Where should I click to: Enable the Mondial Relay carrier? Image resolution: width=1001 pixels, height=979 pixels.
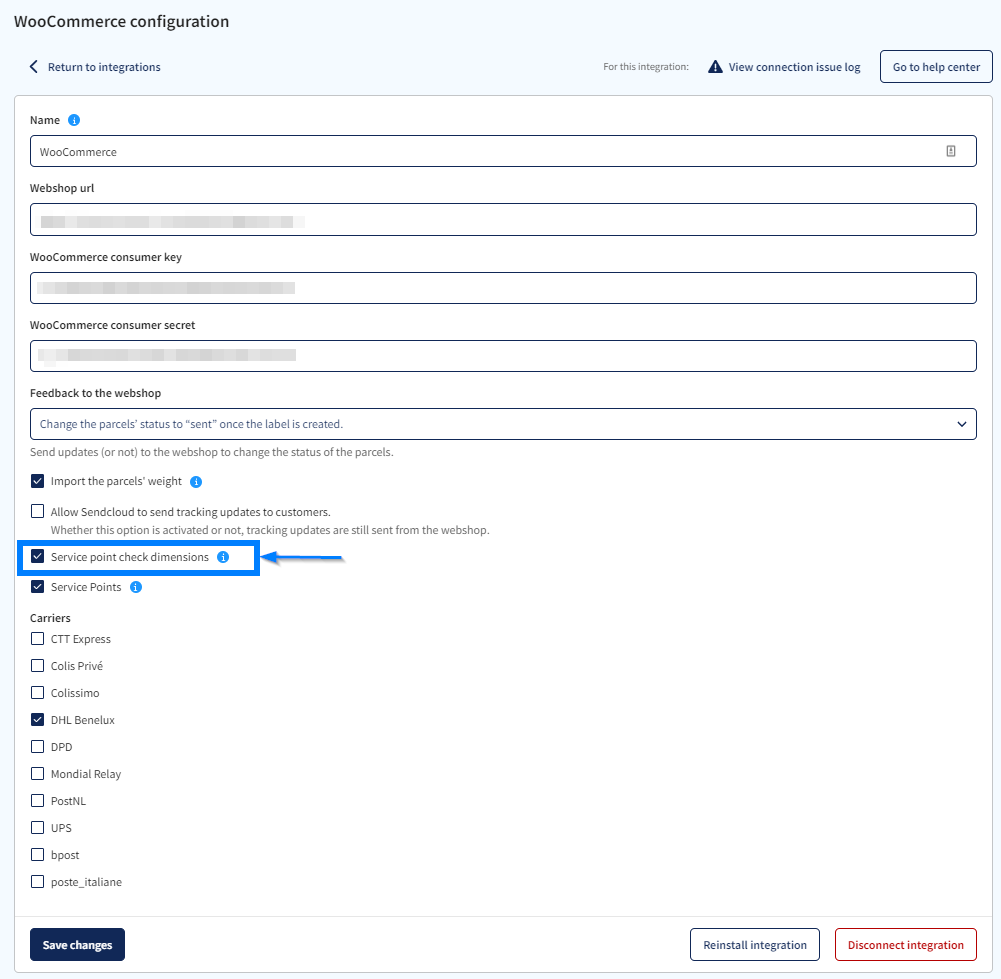[x=38, y=773]
